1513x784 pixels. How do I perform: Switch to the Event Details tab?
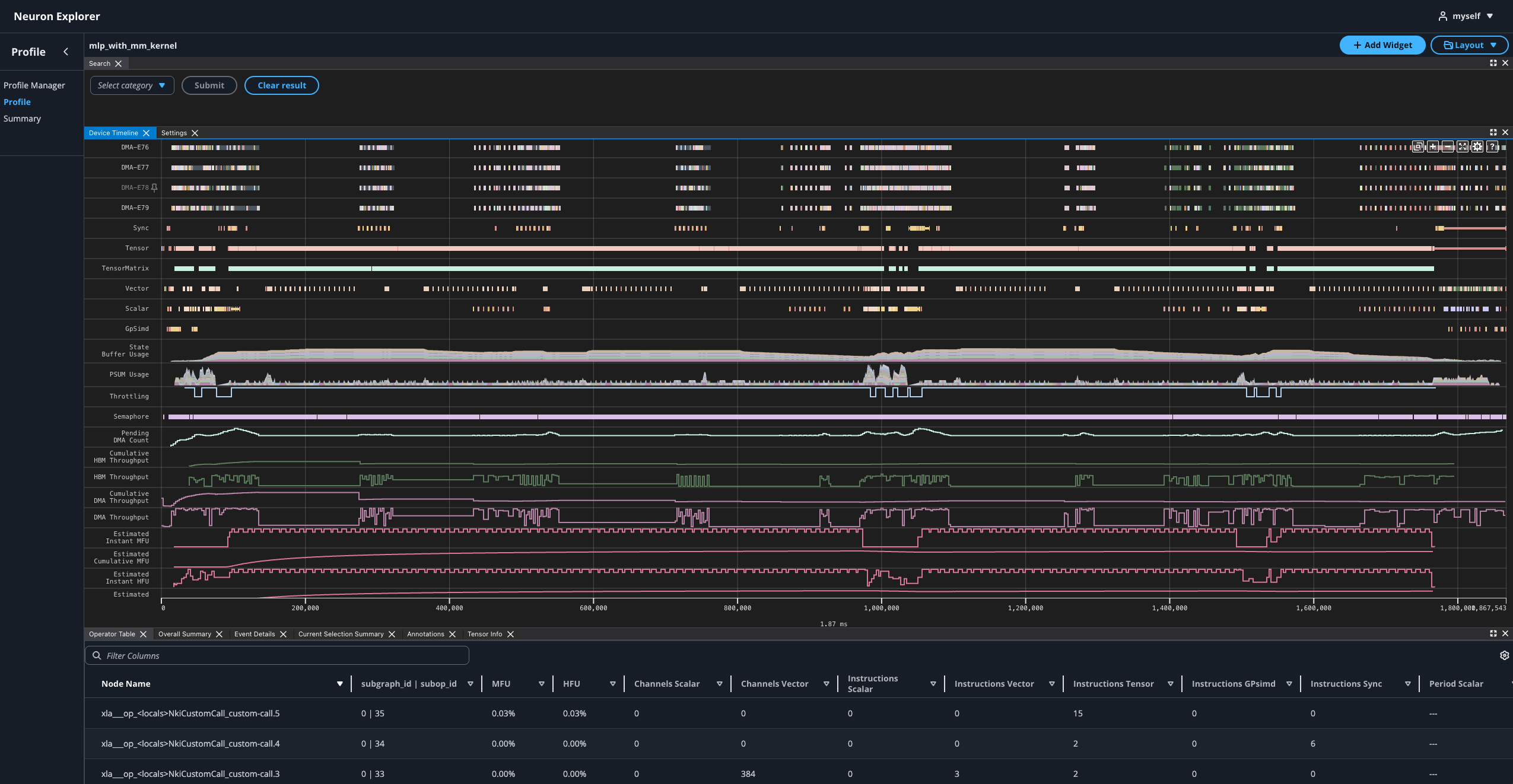(255, 634)
